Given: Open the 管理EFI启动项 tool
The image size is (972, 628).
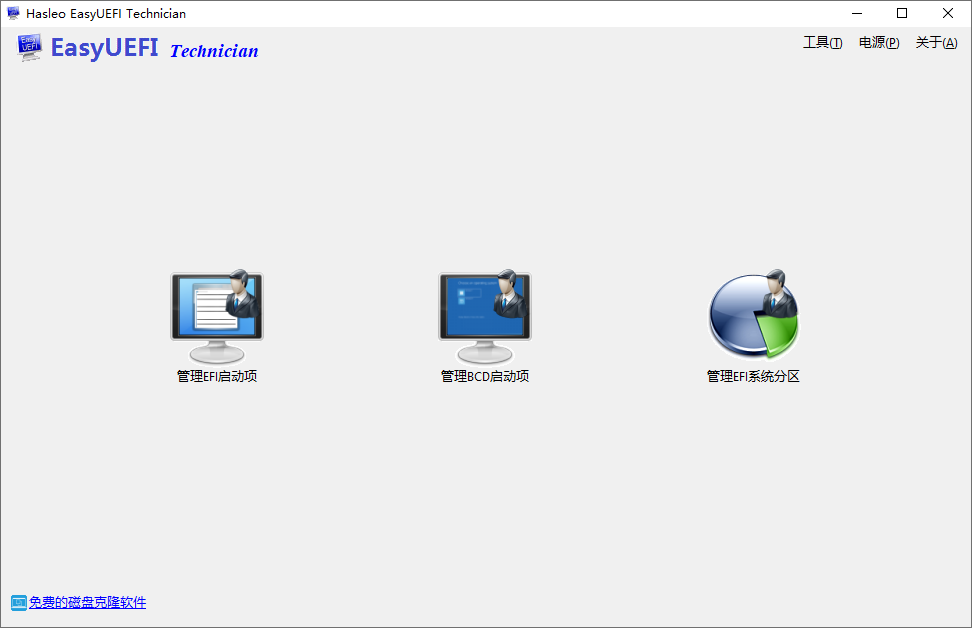Looking at the screenshot, I should [x=216, y=312].
